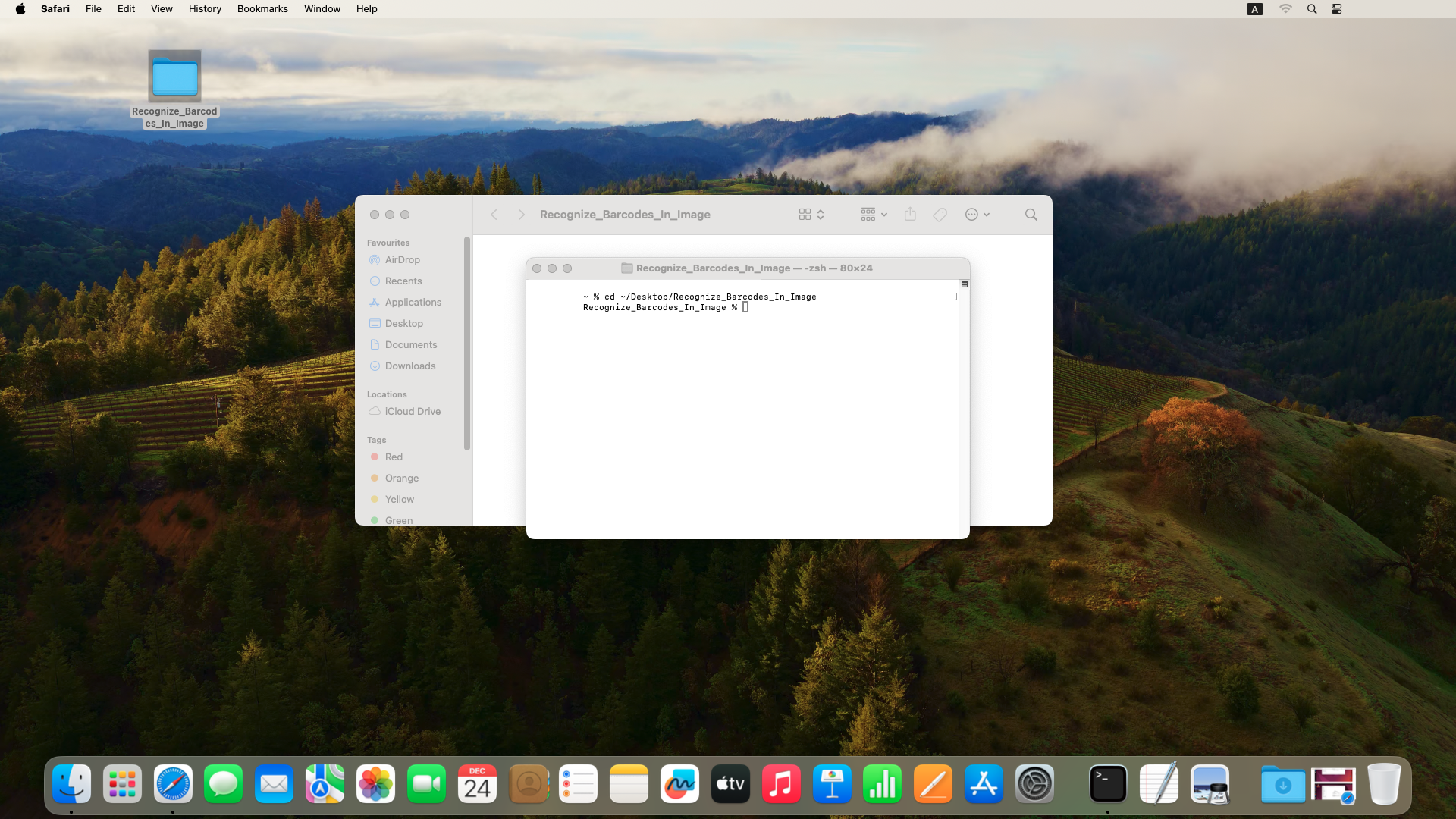
Task: Click the Finder search magnifier icon
Action: pos(1031,215)
